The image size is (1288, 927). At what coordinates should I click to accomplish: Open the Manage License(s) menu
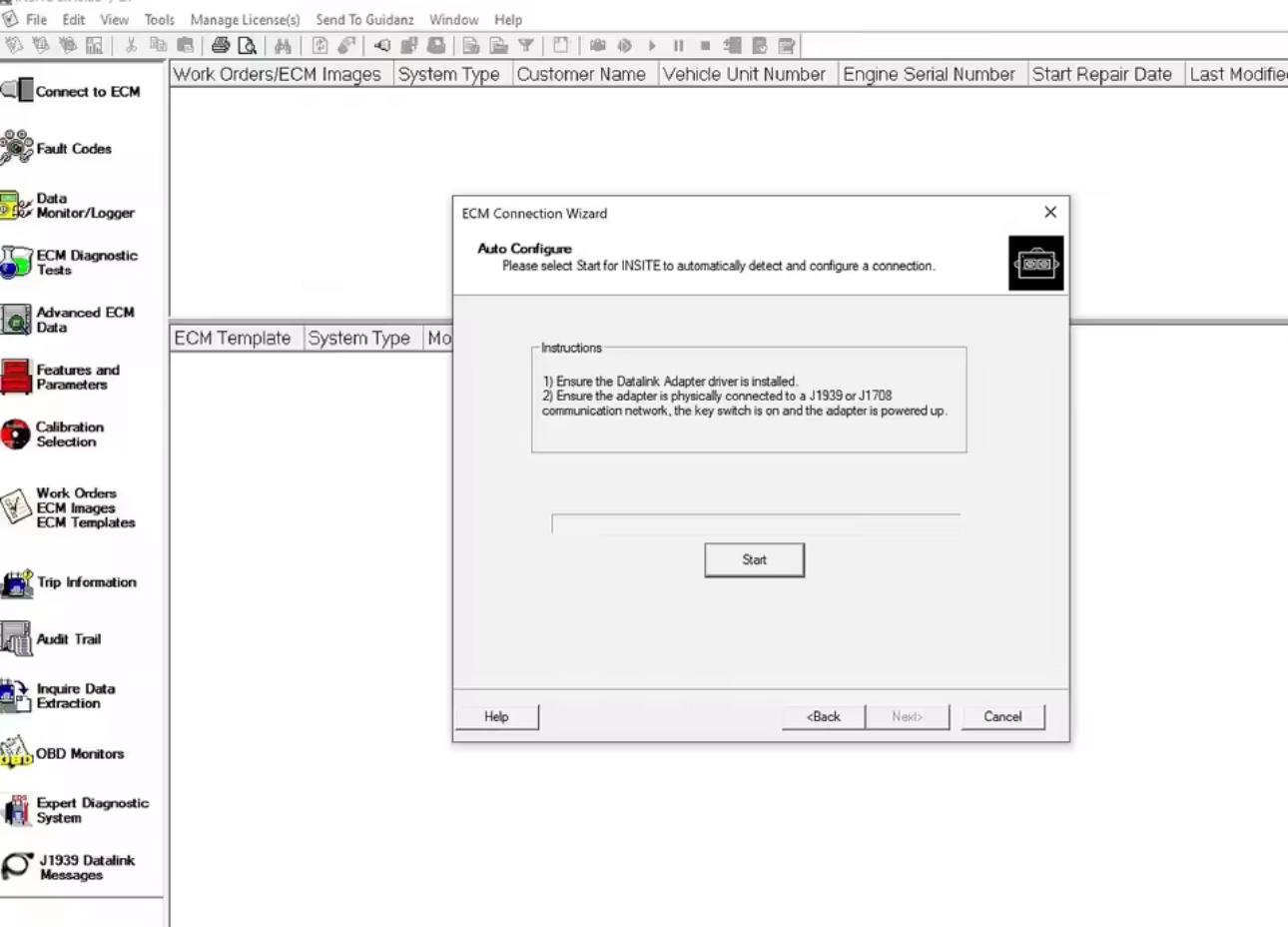(x=245, y=19)
